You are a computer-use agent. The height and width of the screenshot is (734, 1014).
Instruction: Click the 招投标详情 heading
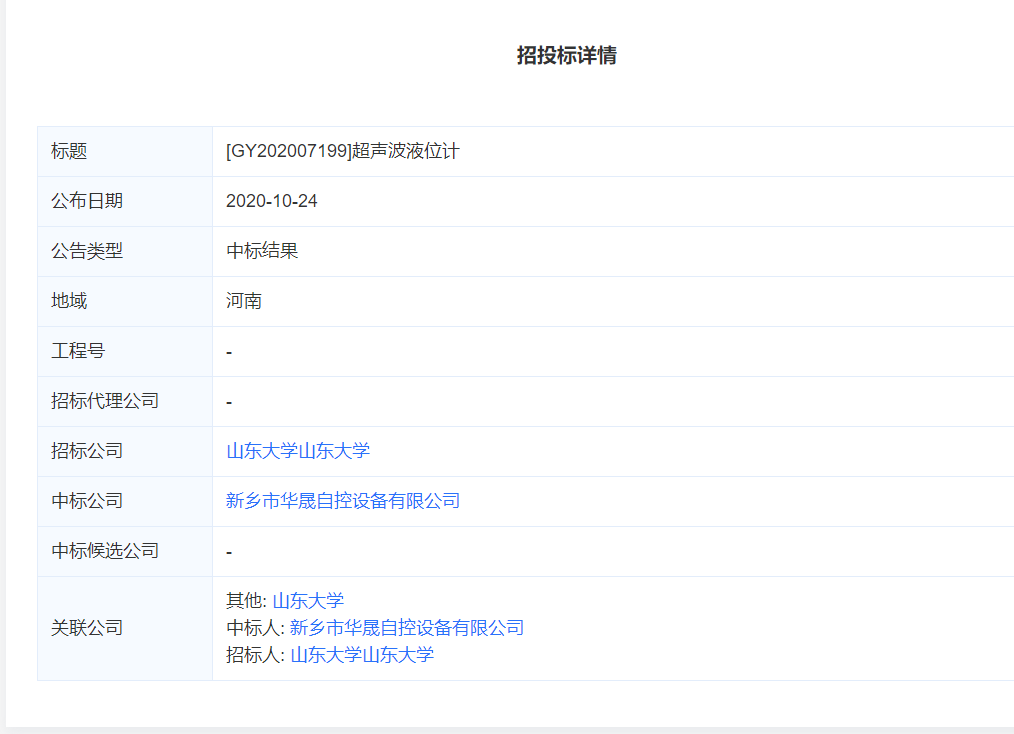[566, 56]
